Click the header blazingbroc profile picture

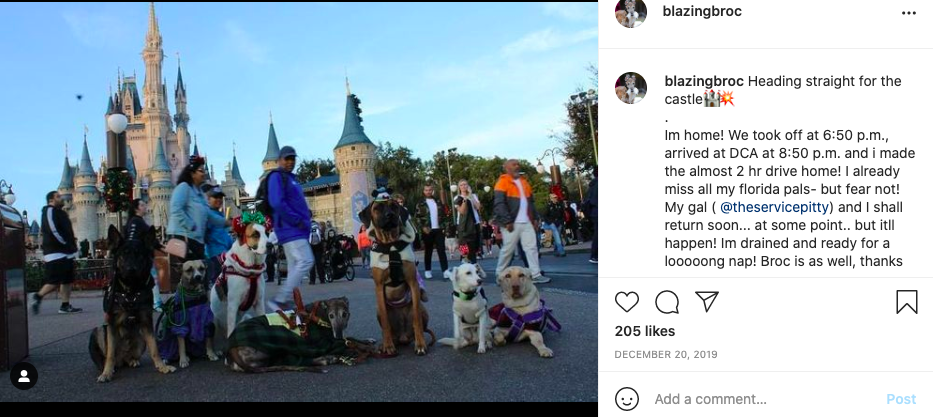tap(631, 12)
